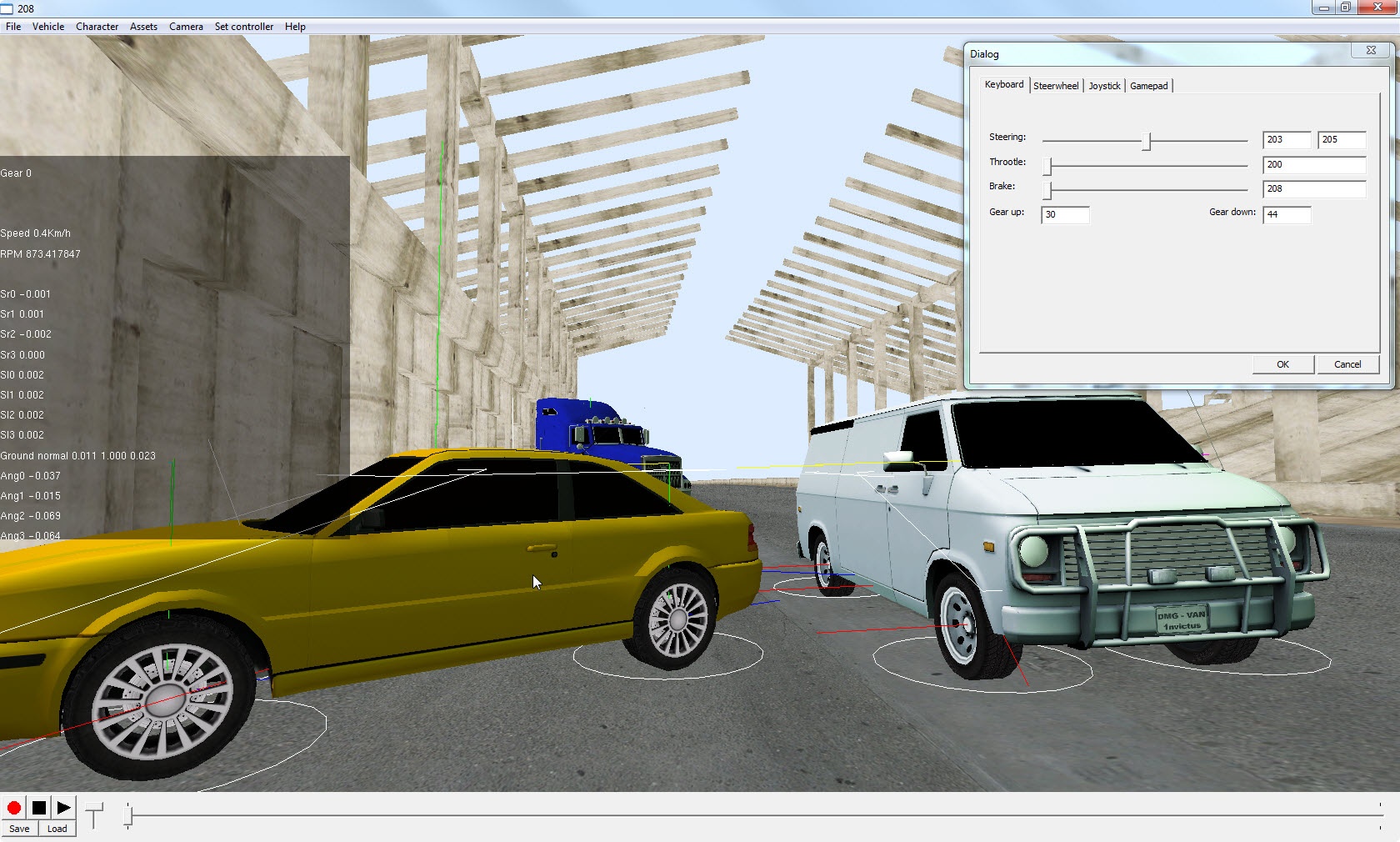This screenshot has height=842, width=1400.
Task: Open the Assets menu
Action: pyautogui.click(x=143, y=27)
